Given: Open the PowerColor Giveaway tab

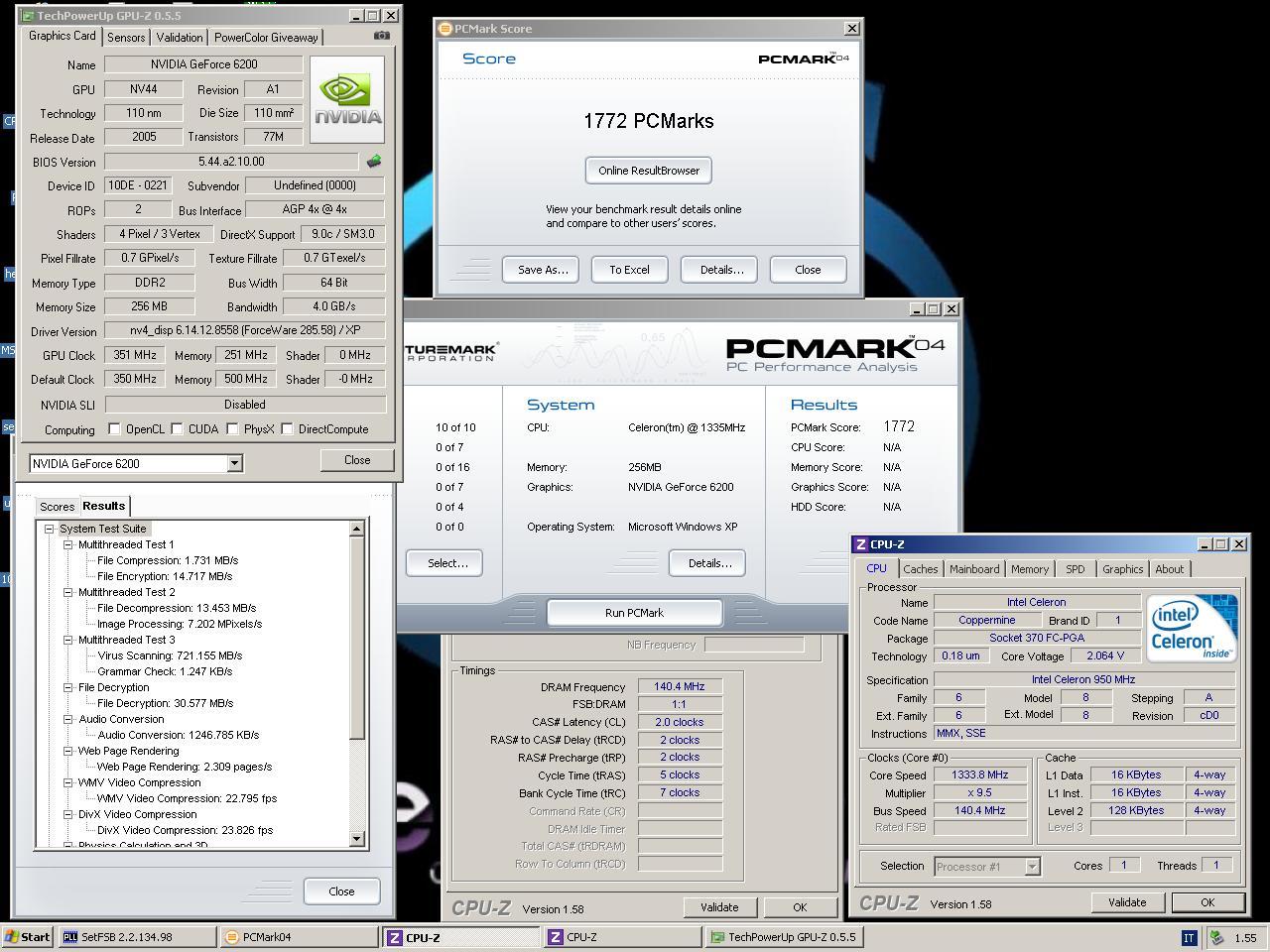Looking at the screenshot, I should tap(266, 38).
